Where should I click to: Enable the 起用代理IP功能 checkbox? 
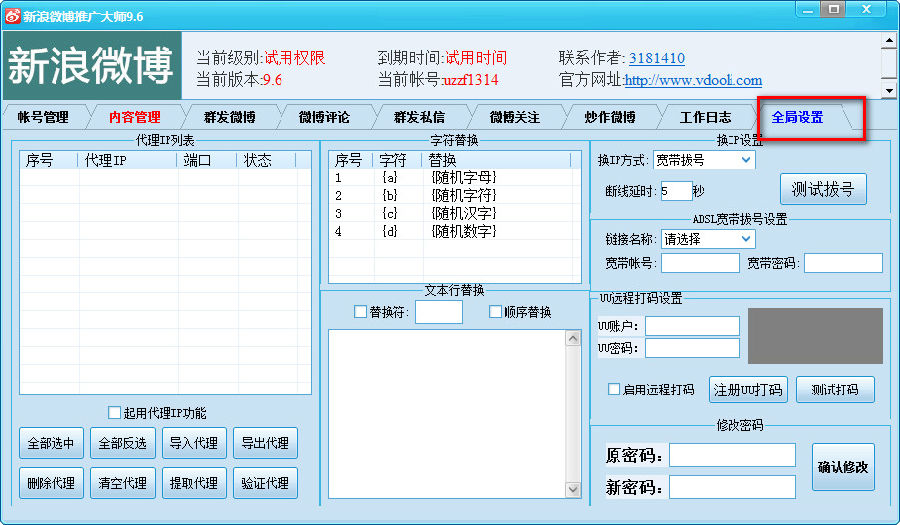pyautogui.click(x=114, y=413)
